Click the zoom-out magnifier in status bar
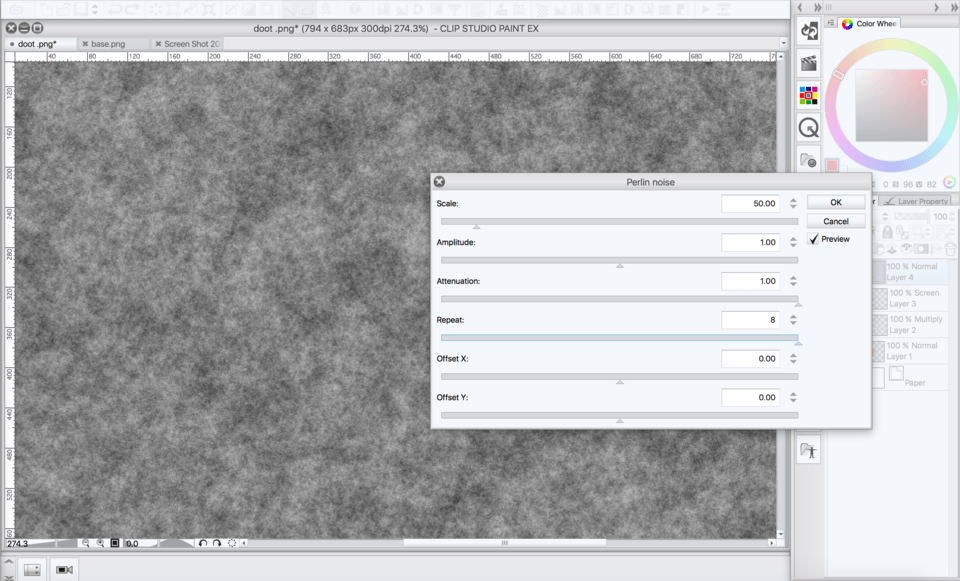Viewport: 960px width, 581px height. pos(85,543)
